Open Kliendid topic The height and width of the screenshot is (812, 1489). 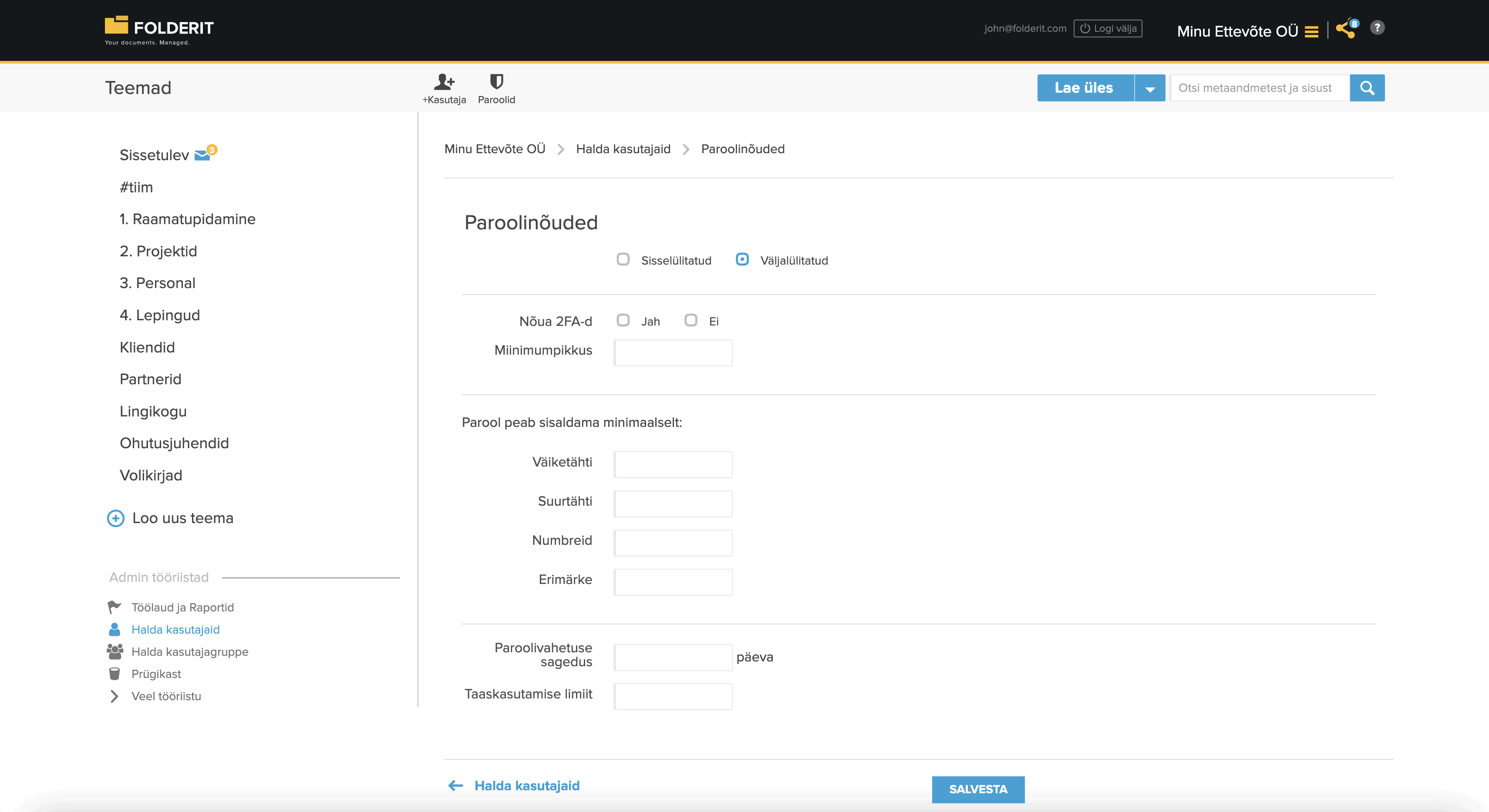(147, 347)
